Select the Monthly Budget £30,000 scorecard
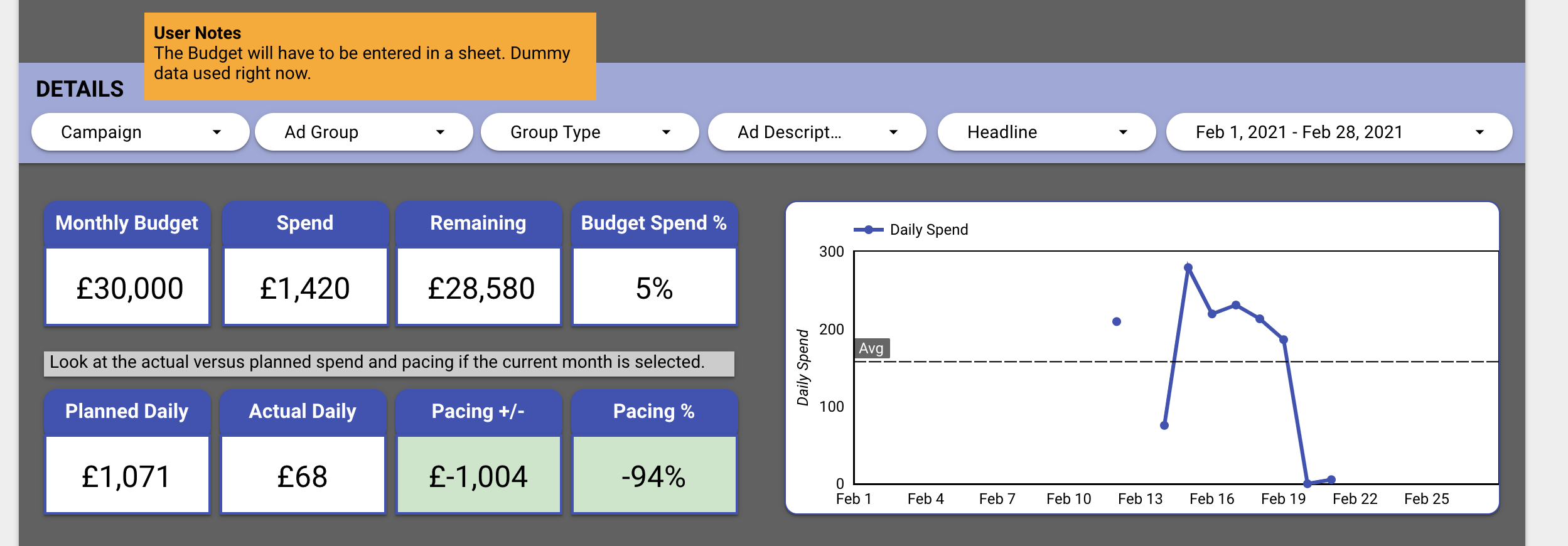 [x=128, y=287]
